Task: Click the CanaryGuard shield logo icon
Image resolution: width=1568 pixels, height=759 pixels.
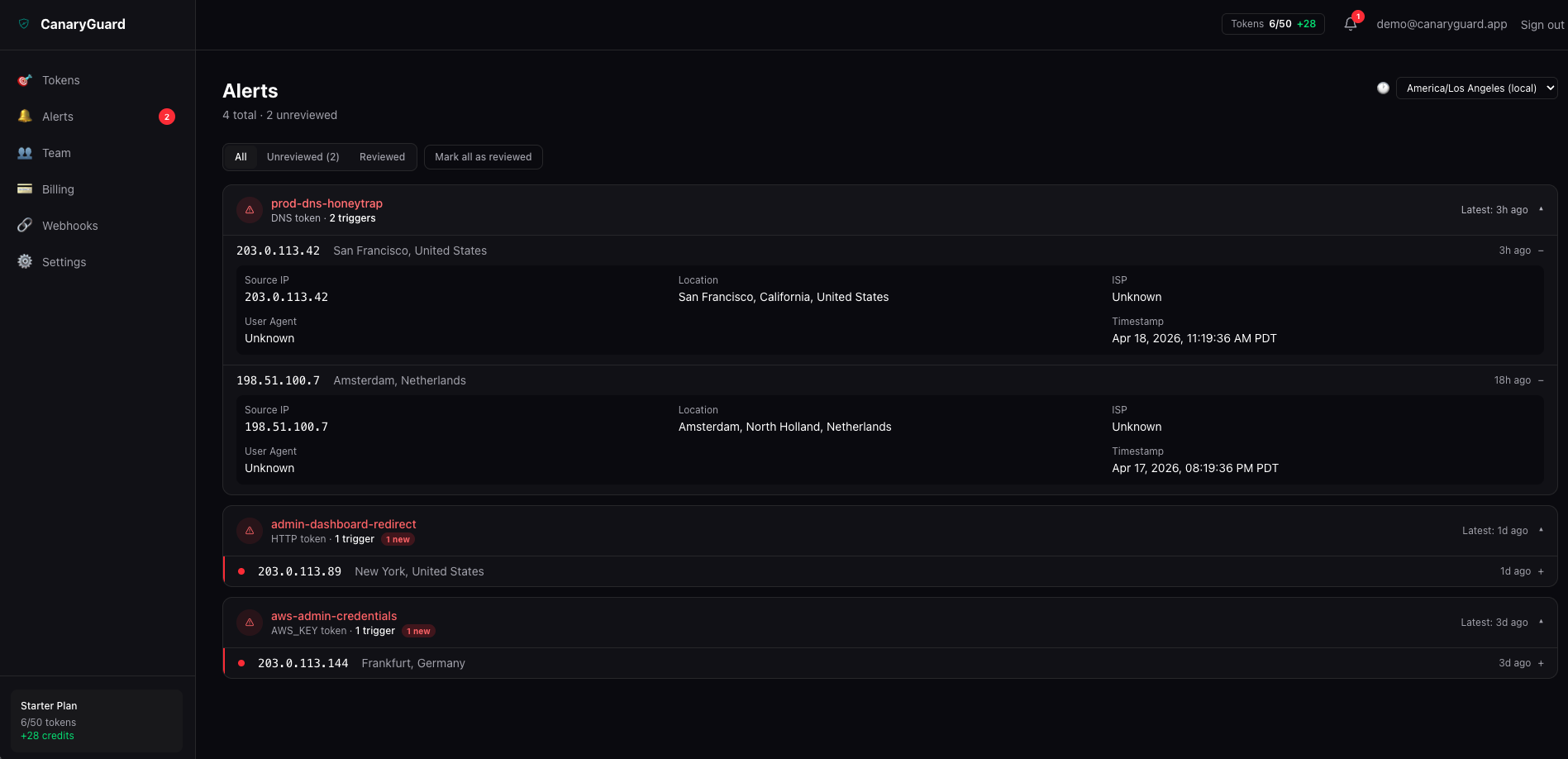Action: (24, 24)
